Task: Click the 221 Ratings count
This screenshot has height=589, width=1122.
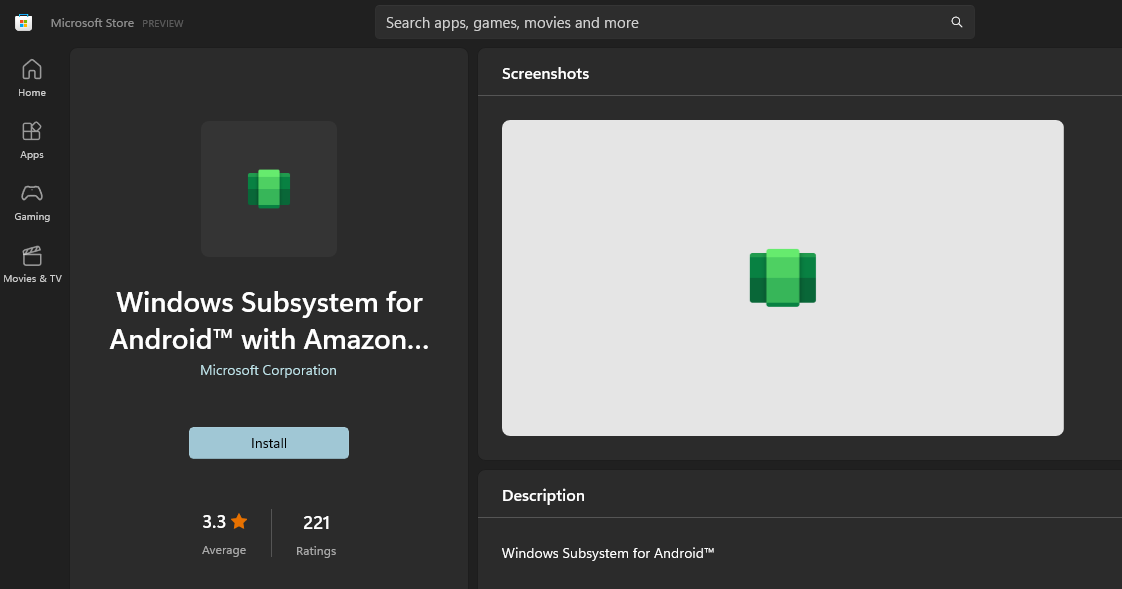Action: point(316,523)
